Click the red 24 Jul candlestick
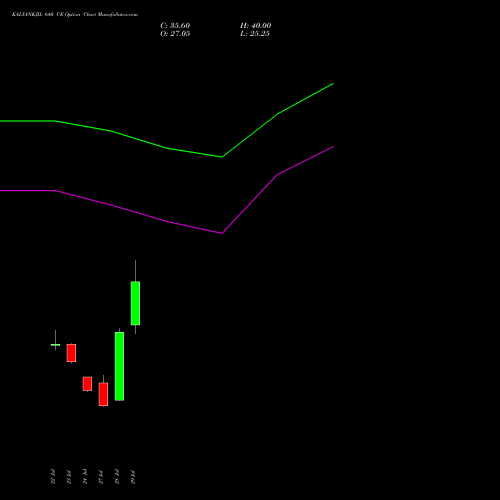 [x=87, y=384]
